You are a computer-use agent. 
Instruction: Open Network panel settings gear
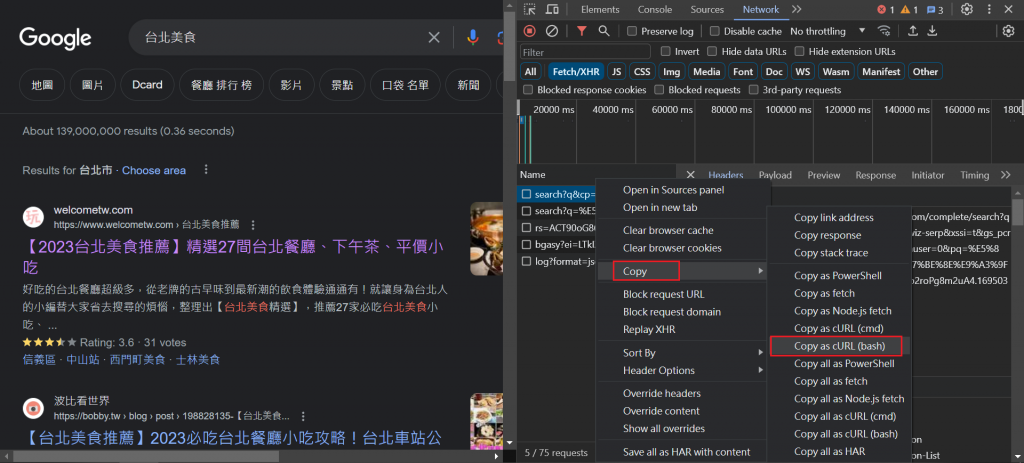[1008, 31]
